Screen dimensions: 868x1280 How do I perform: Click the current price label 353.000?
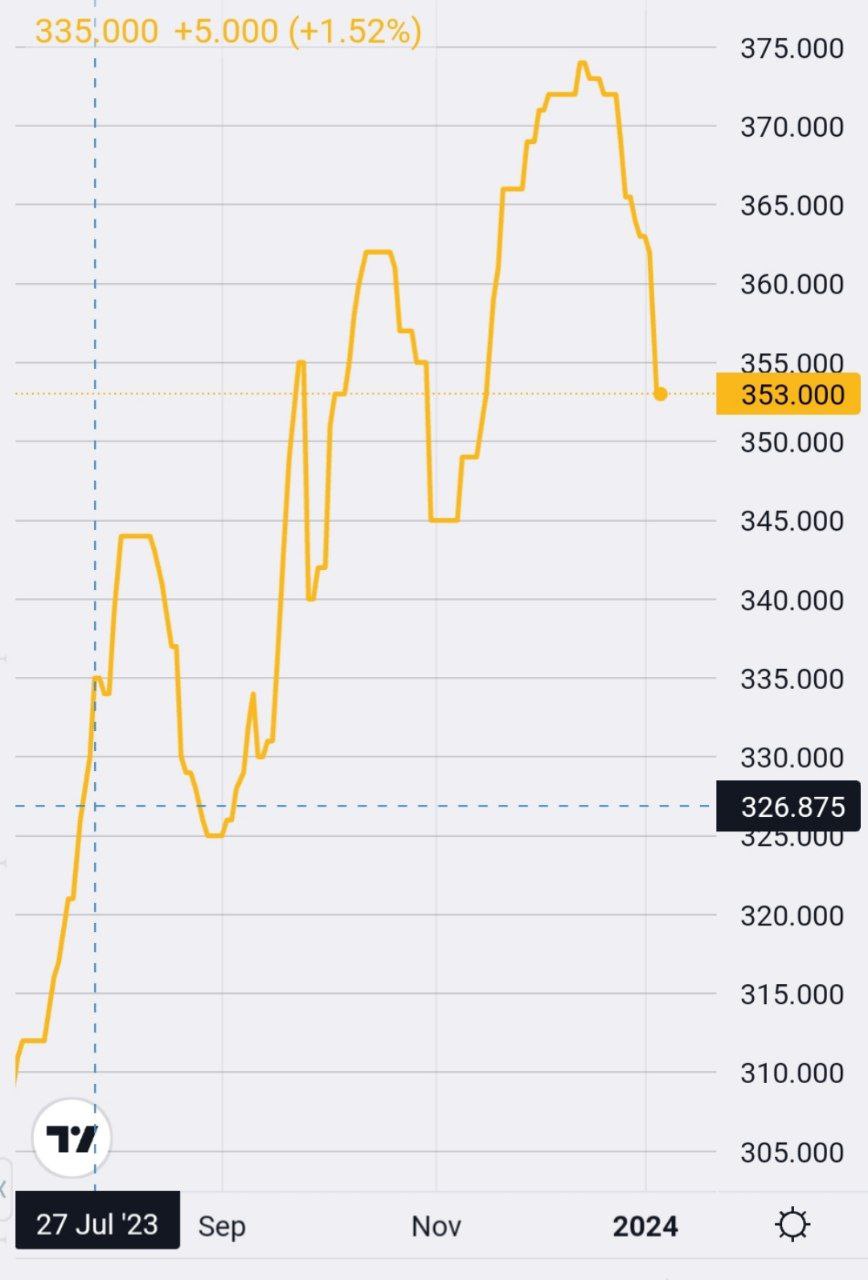click(789, 394)
